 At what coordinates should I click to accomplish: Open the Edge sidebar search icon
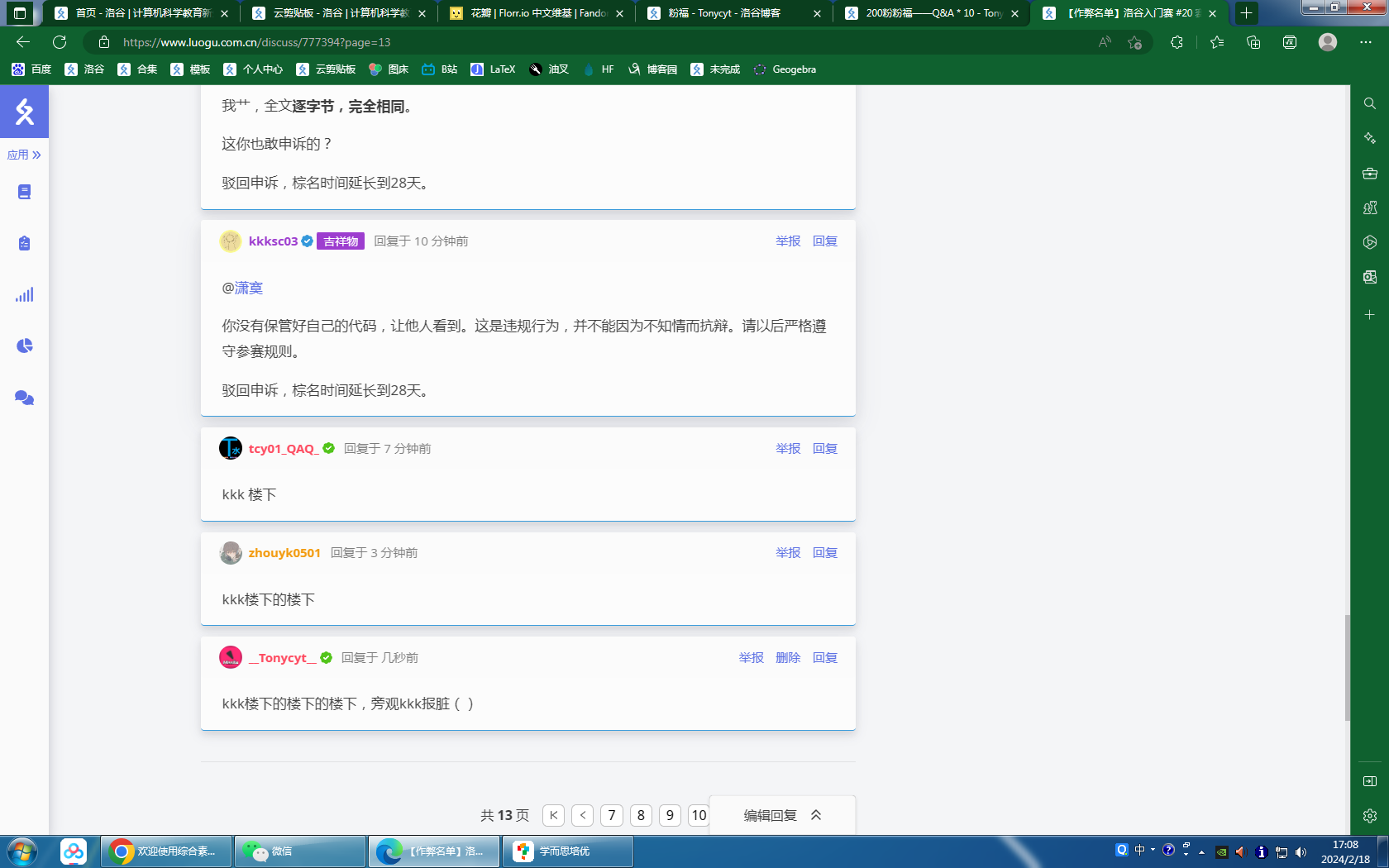click(1370, 103)
